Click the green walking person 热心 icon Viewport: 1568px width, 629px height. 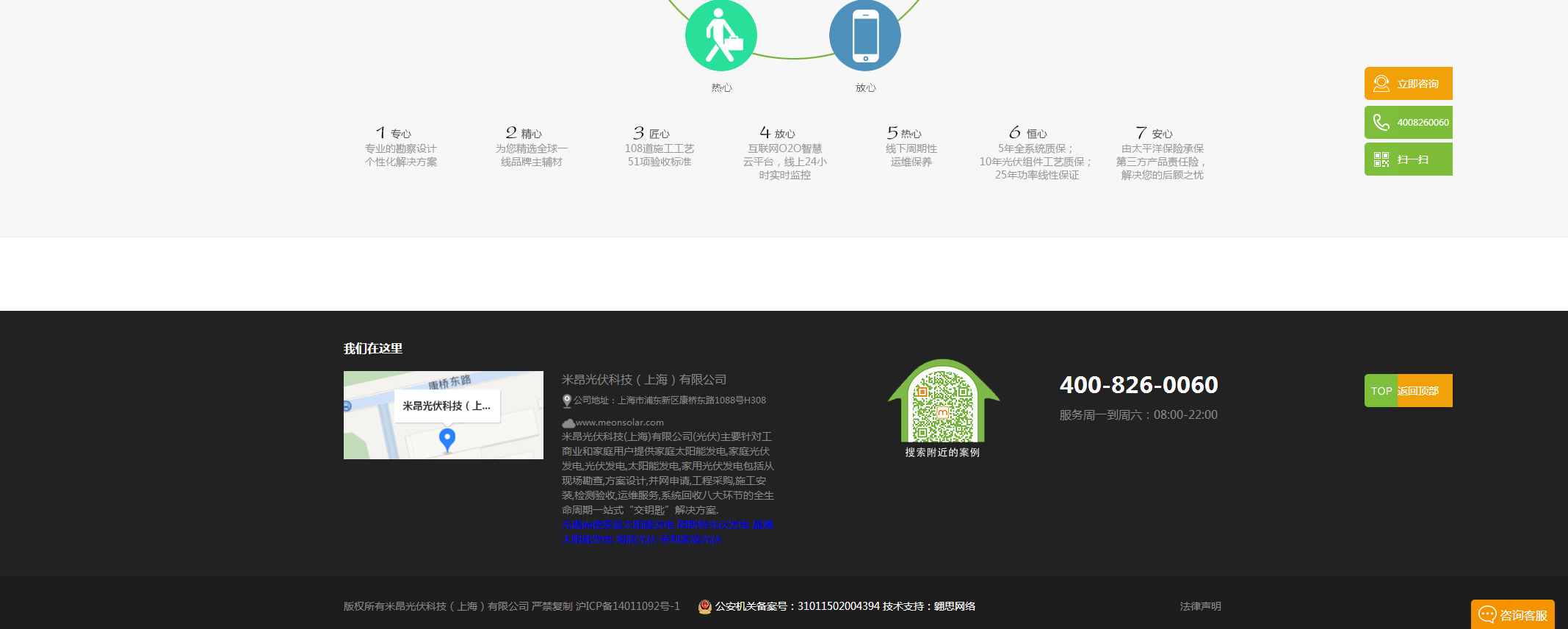pos(720,36)
